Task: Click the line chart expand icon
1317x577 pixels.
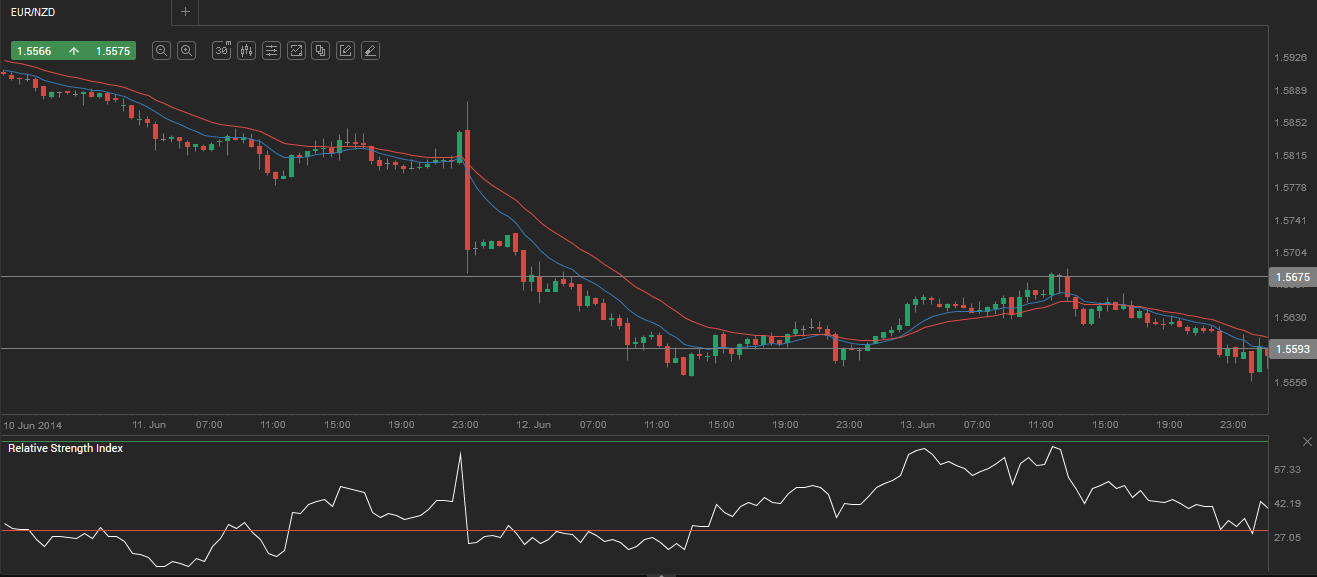Action: (296, 50)
